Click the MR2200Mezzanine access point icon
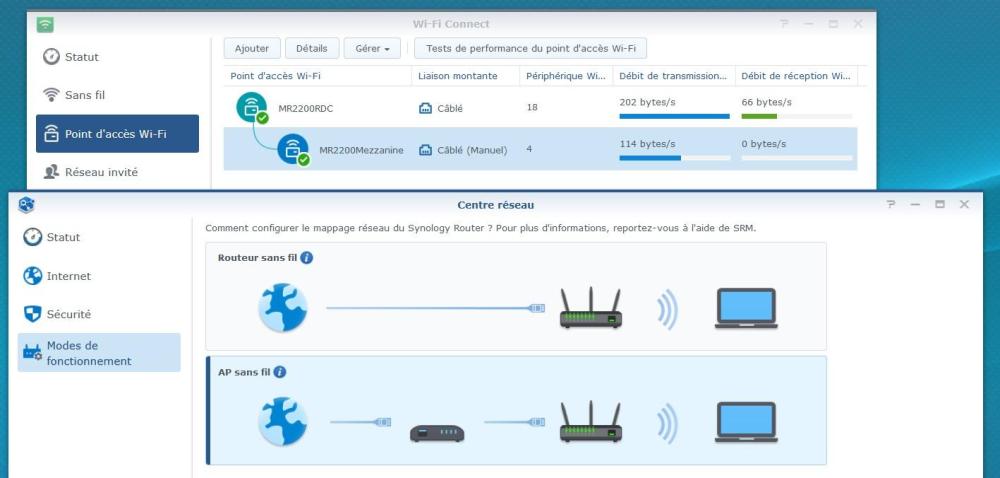The image size is (1000, 478). [293, 150]
